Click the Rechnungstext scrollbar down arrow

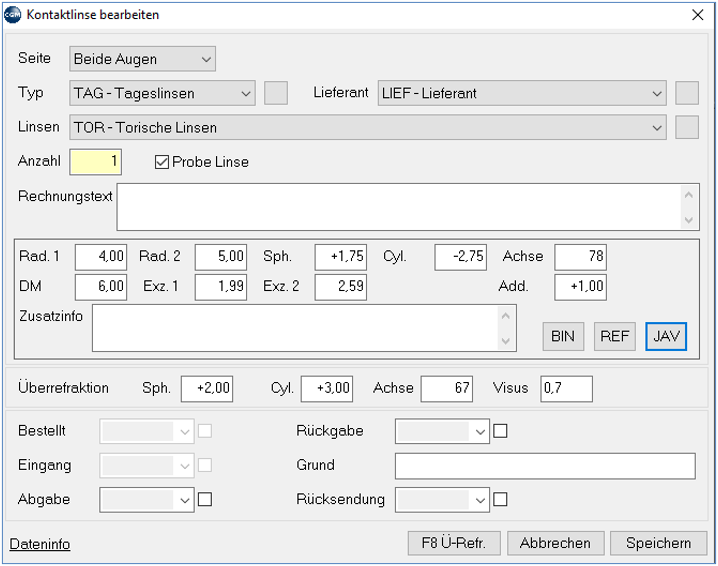pos(688,220)
